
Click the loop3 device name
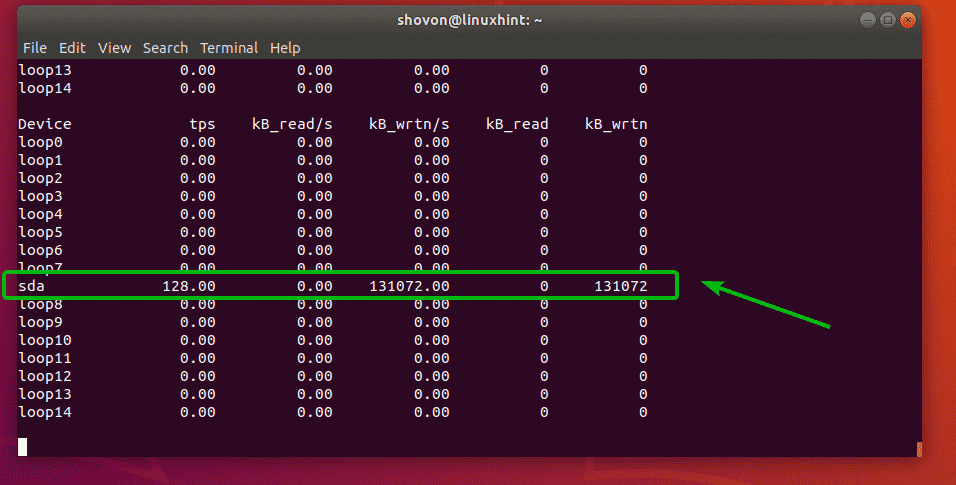tap(40, 196)
